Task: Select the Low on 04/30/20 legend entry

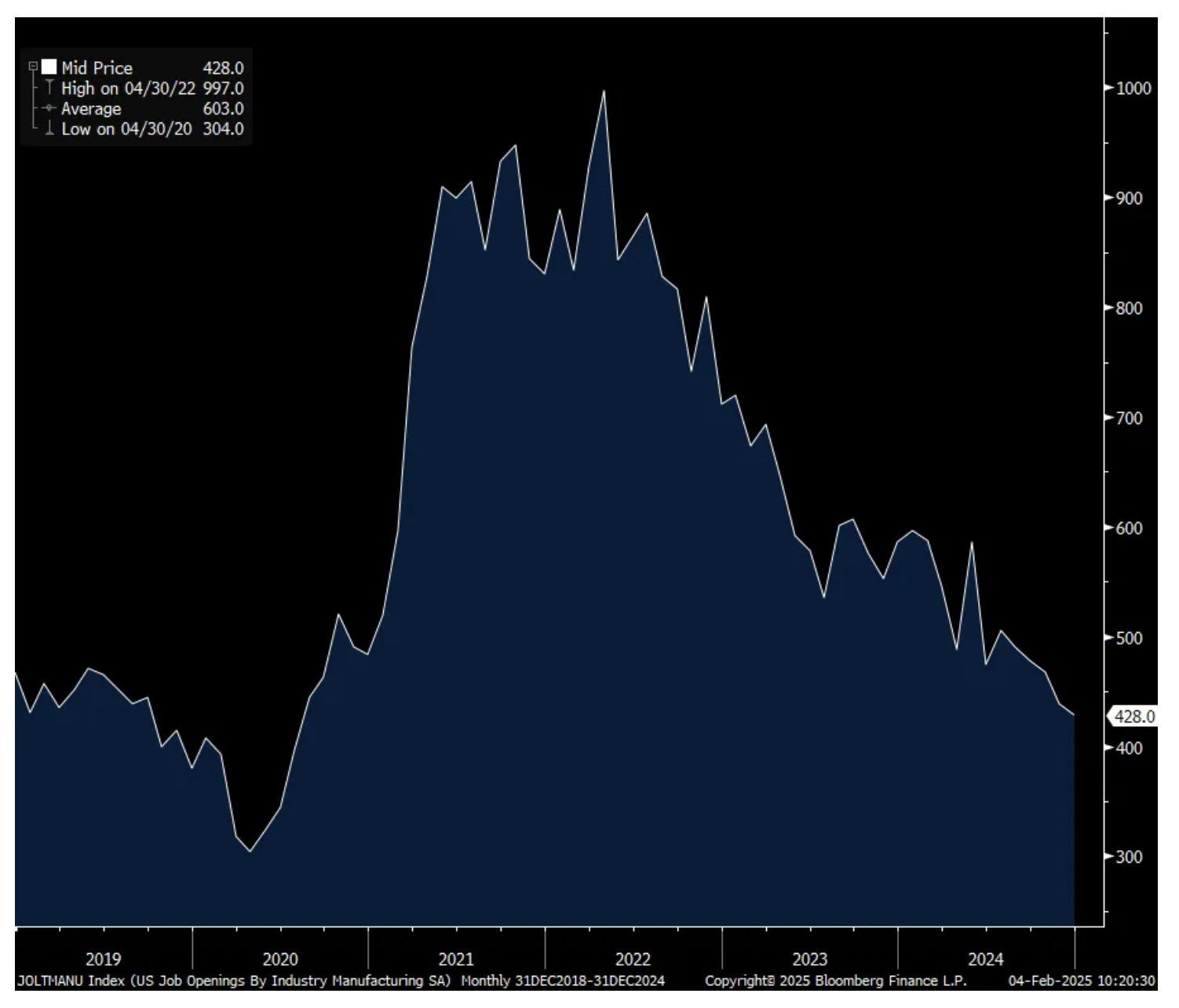Action: click(126, 130)
